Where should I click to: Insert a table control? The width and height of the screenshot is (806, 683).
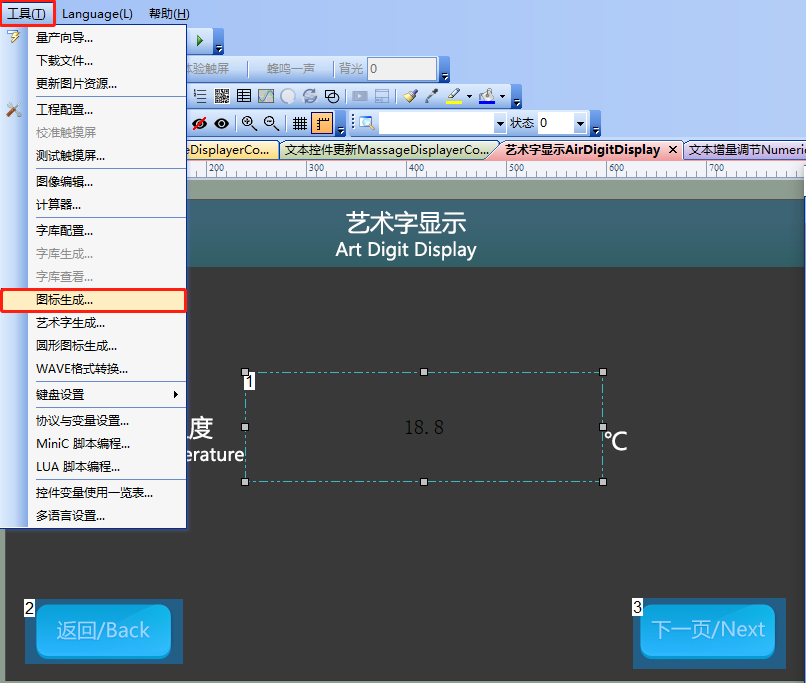point(244,96)
